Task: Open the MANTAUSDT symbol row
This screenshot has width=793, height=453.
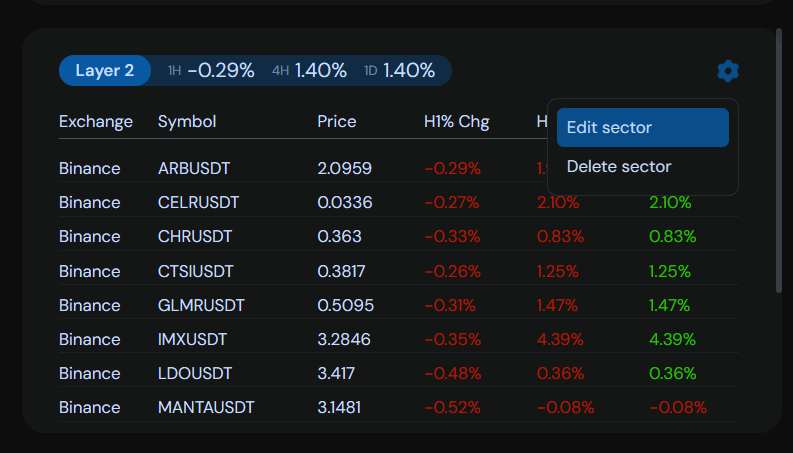Action: coord(206,407)
